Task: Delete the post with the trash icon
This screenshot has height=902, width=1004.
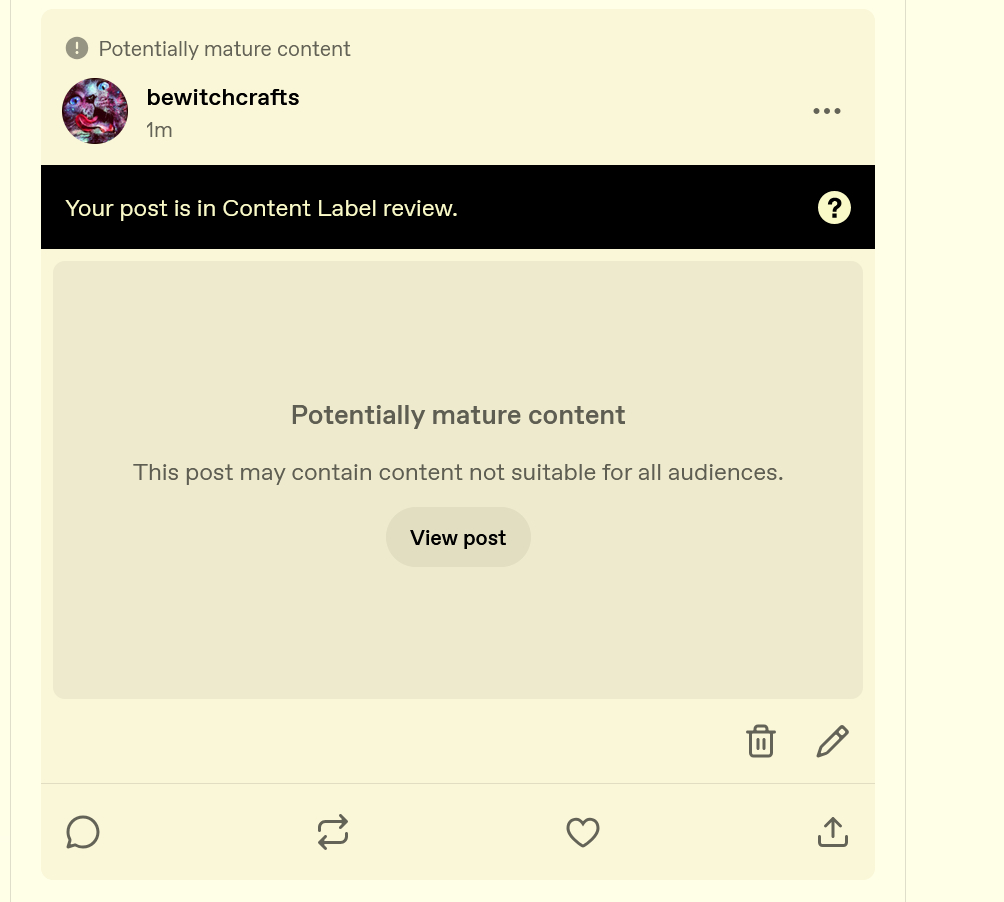Action: 761,741
